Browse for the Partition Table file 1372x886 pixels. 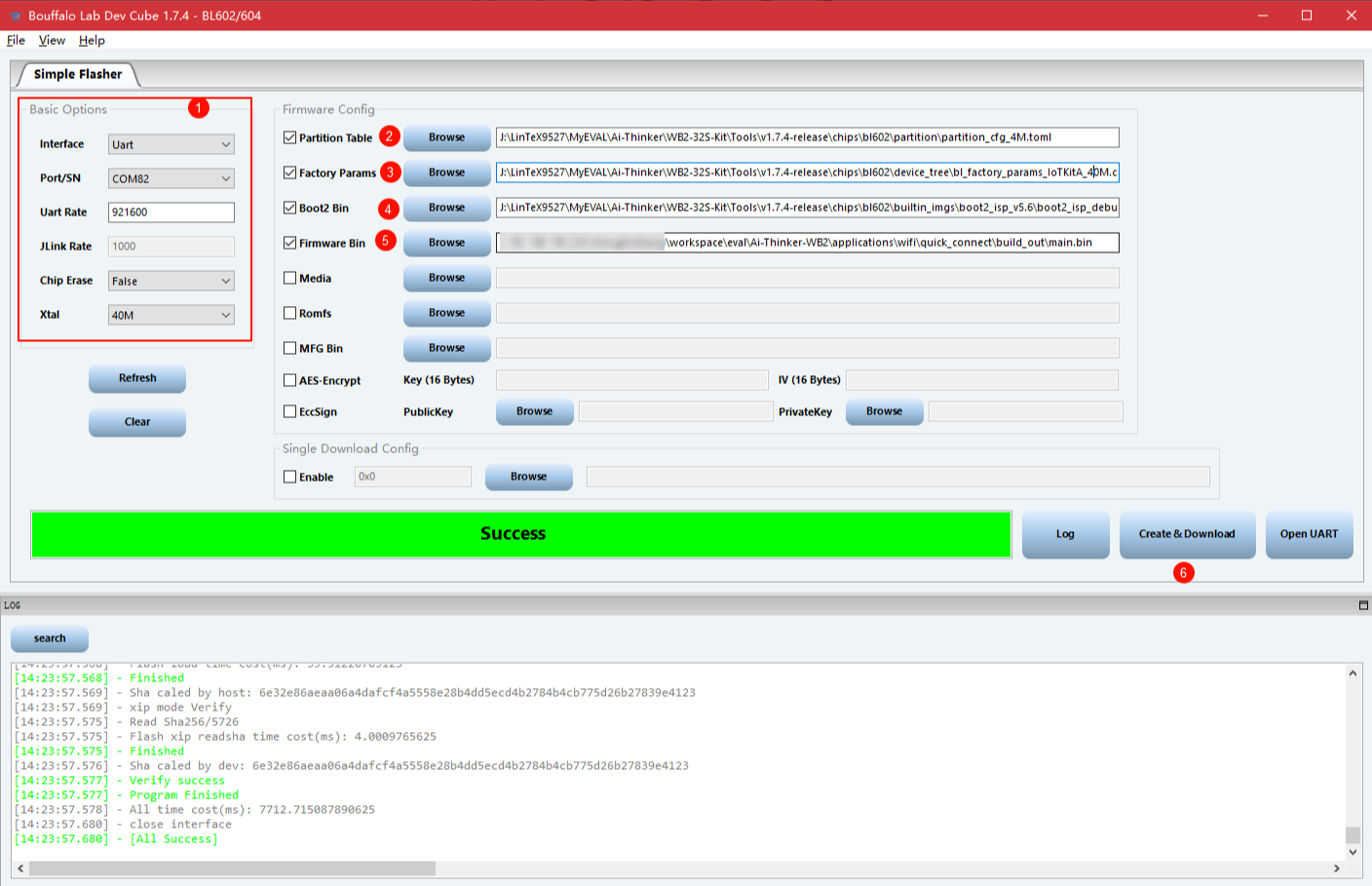pyautogui.click(x=447, y=137)
